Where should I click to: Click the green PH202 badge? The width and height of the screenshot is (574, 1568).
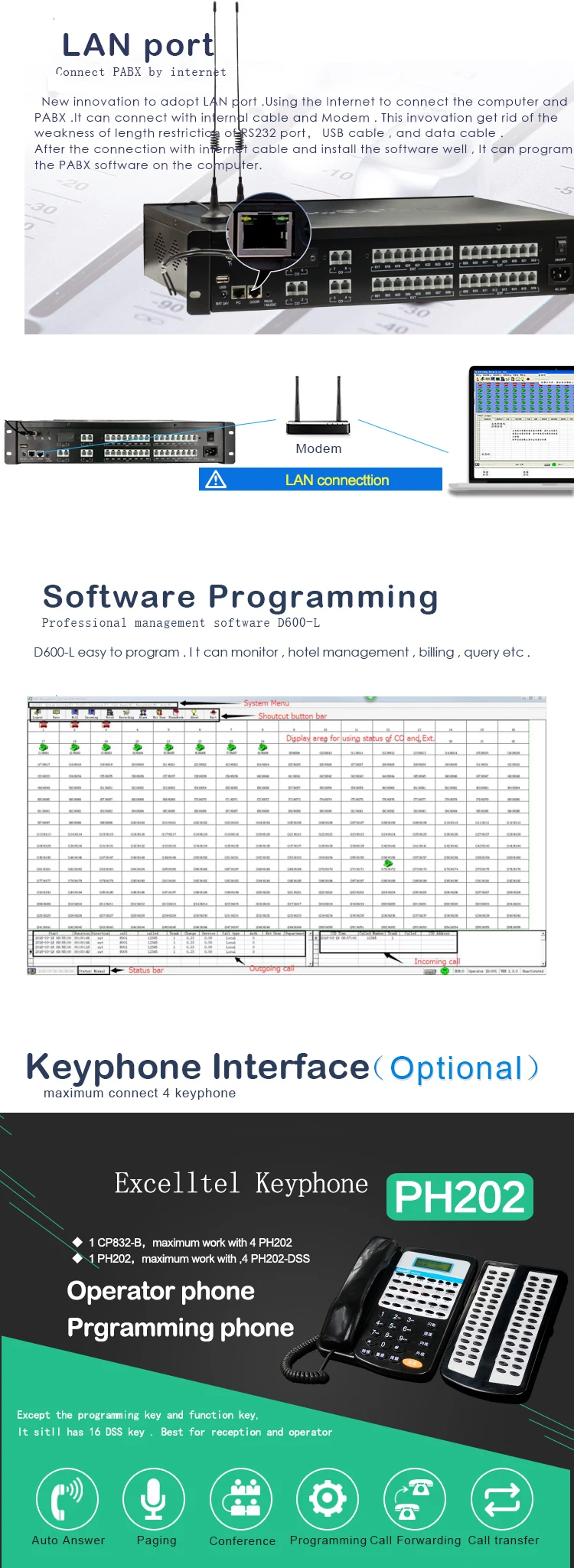click(459, 1197)
